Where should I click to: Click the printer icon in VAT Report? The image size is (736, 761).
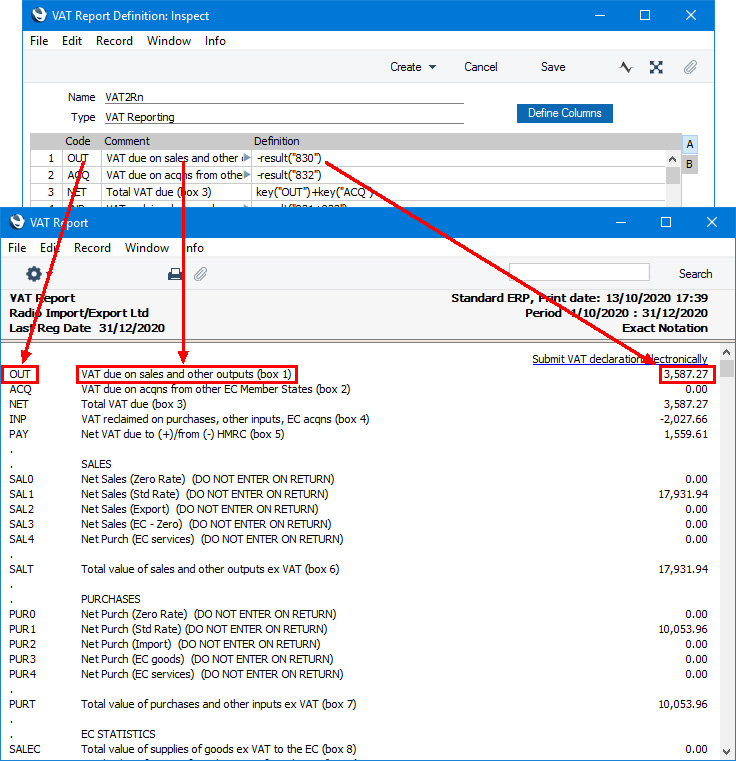[175, 274]
